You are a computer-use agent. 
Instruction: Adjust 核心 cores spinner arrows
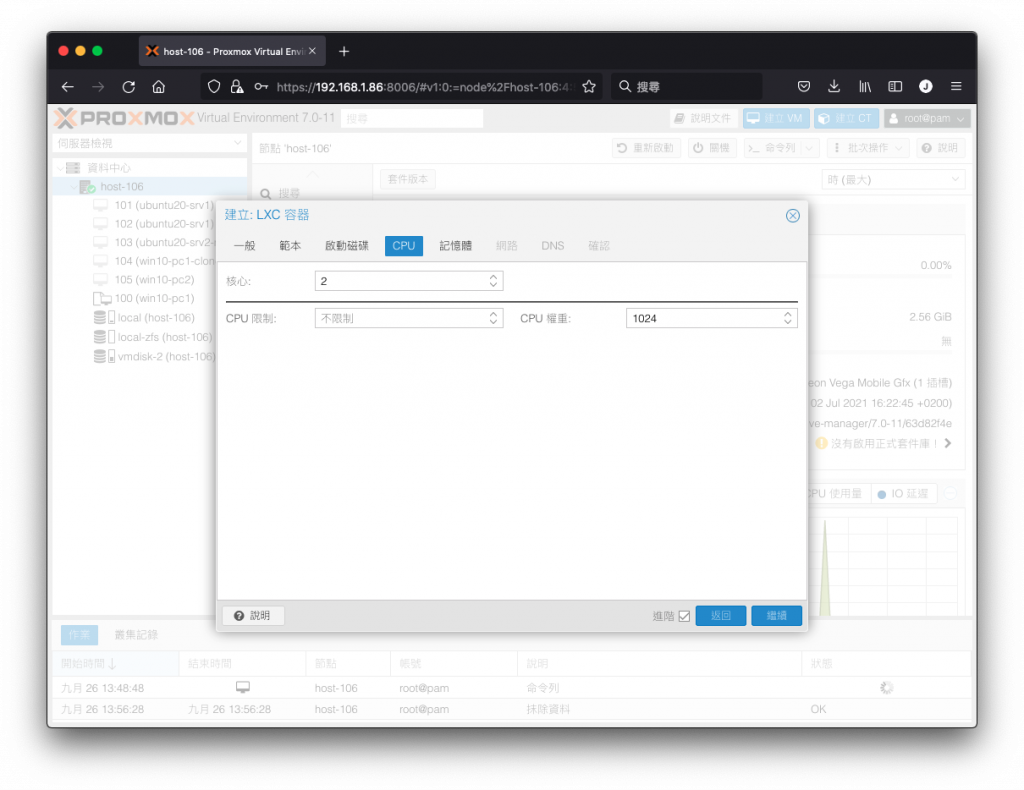[x=494, y=281]
